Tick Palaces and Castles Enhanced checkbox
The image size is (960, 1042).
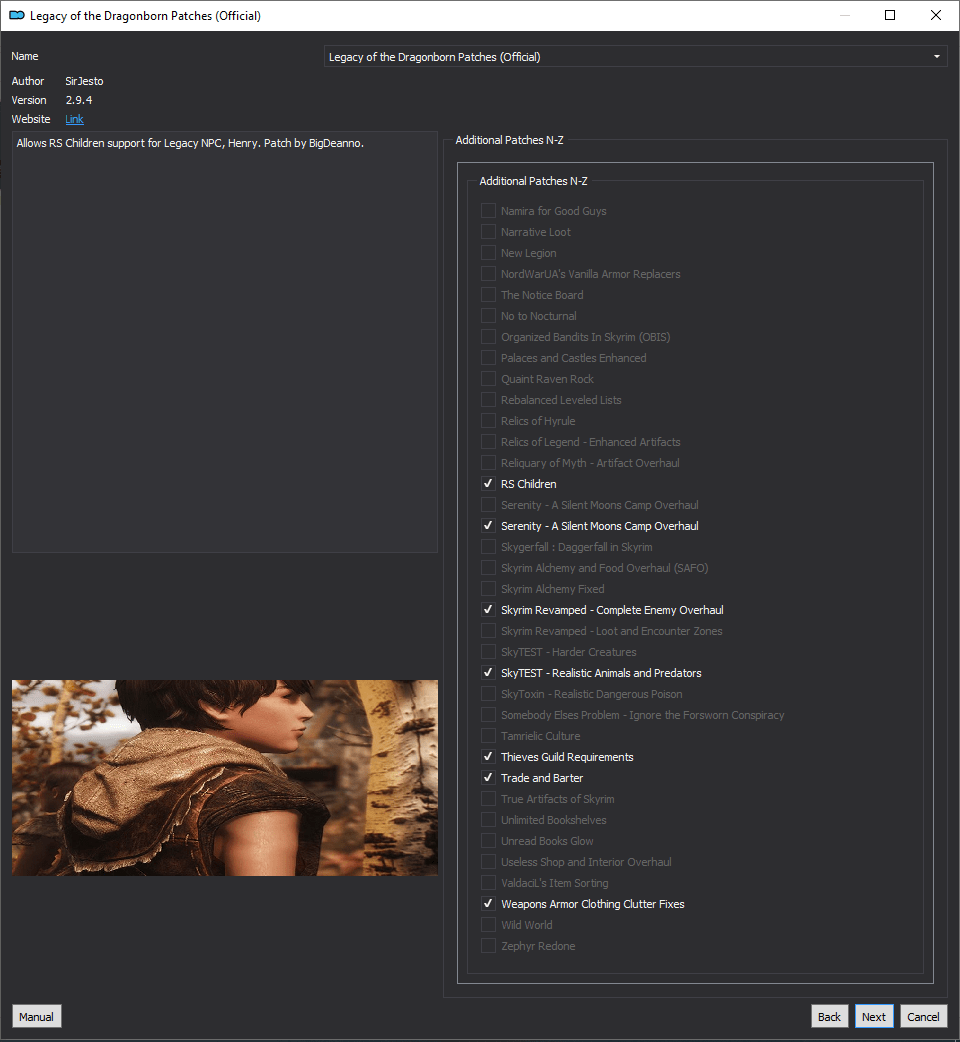488,358
